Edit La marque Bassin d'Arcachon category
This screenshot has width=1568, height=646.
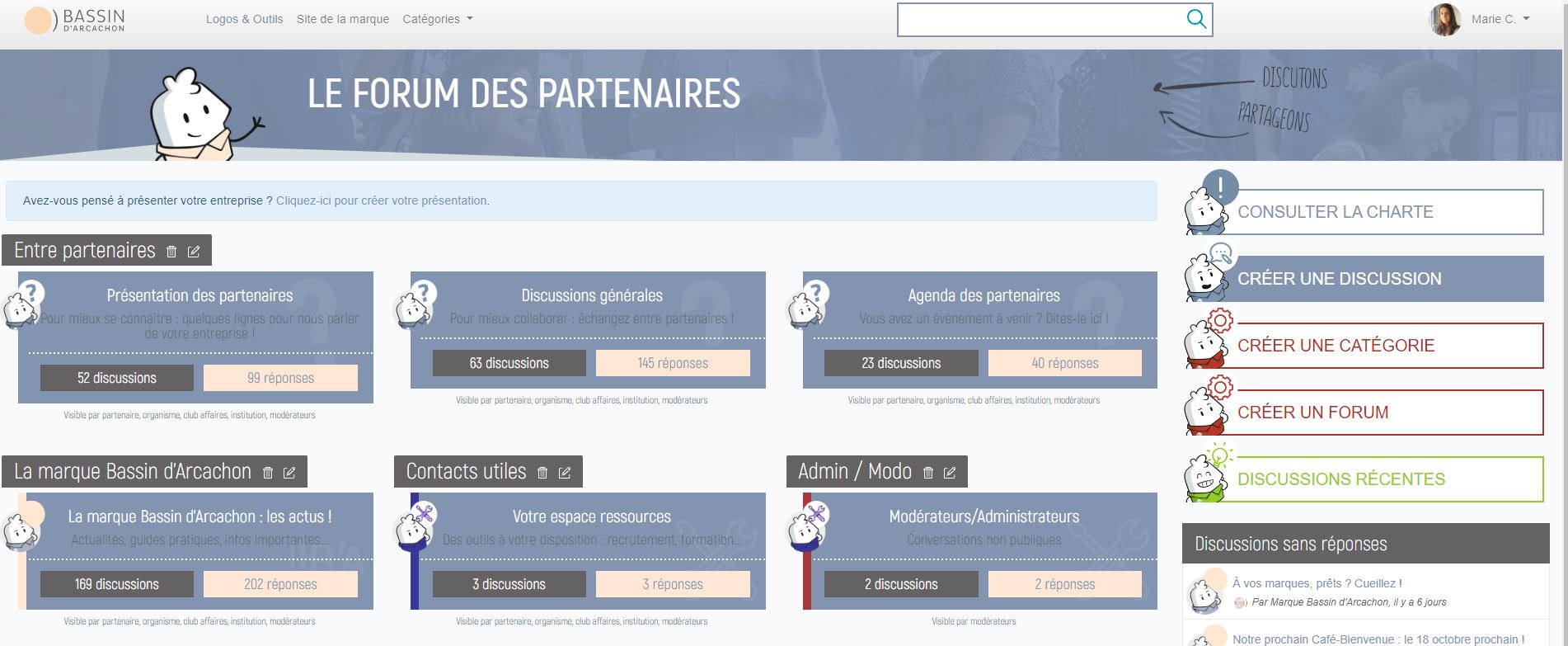tap(289, 473)
